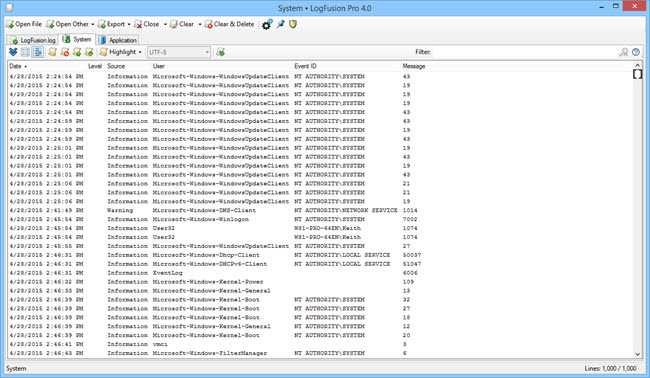Click the Highlight button in the log toolbar
Screen dimensions: 650x378
(x=118, y=52)
